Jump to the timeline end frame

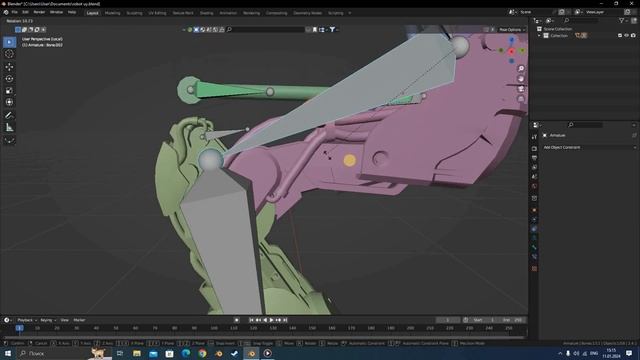[x=285, y=320]
